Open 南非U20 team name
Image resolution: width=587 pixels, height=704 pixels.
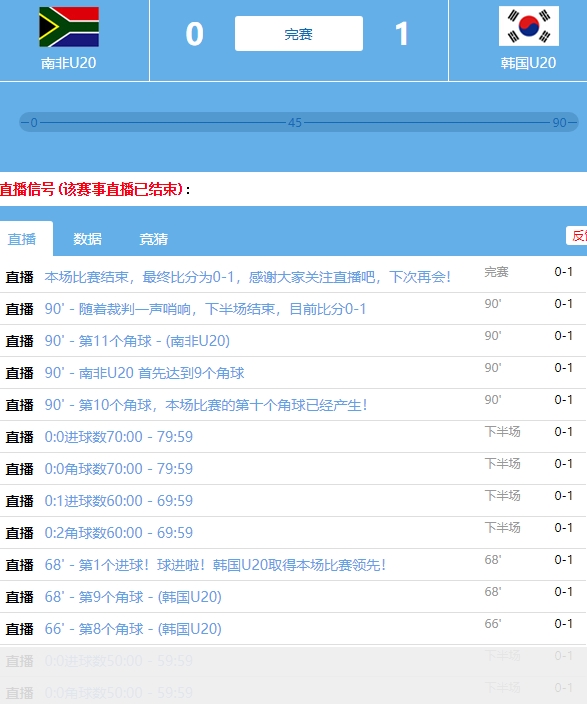click(69, 63)
